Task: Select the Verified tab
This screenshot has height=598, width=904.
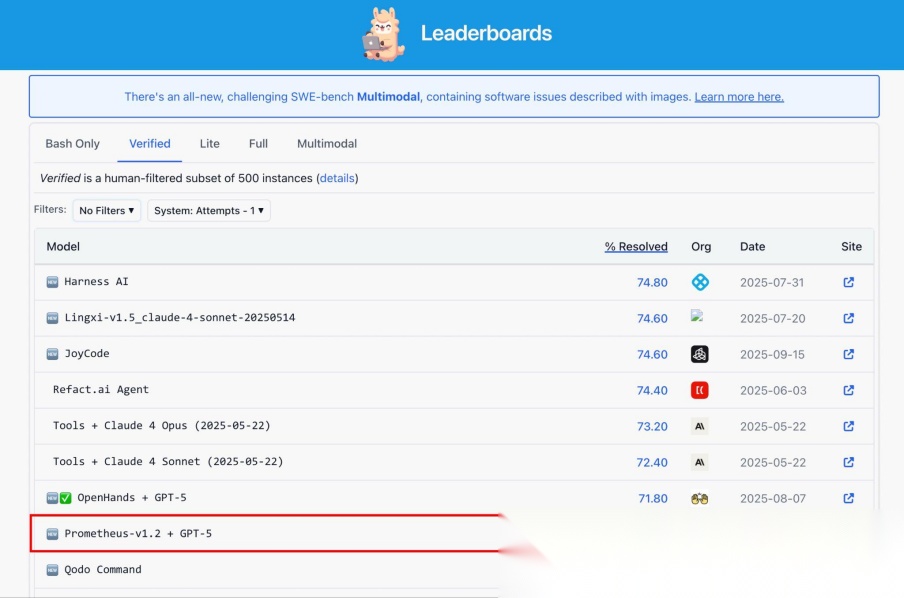Action: click(x=150, y=144)
